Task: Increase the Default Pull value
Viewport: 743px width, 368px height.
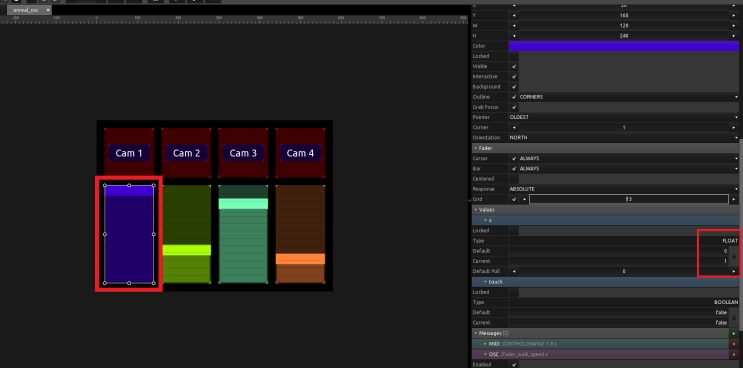Action: point(734,271)
